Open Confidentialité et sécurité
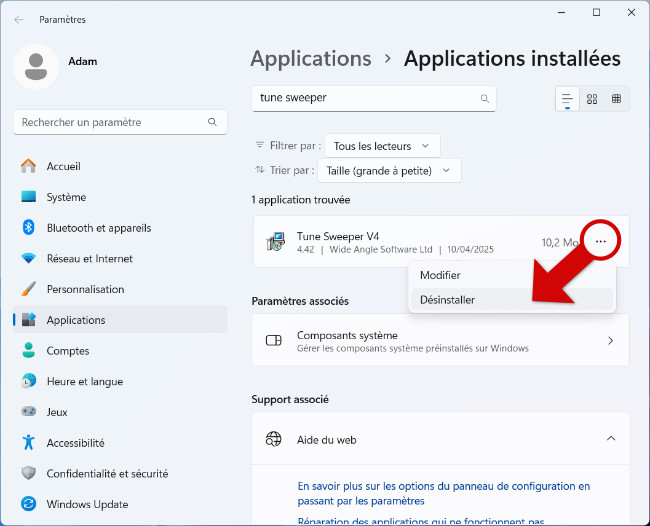Image resolution: width=650 pixels, height=526 pixels. (120, 473)
